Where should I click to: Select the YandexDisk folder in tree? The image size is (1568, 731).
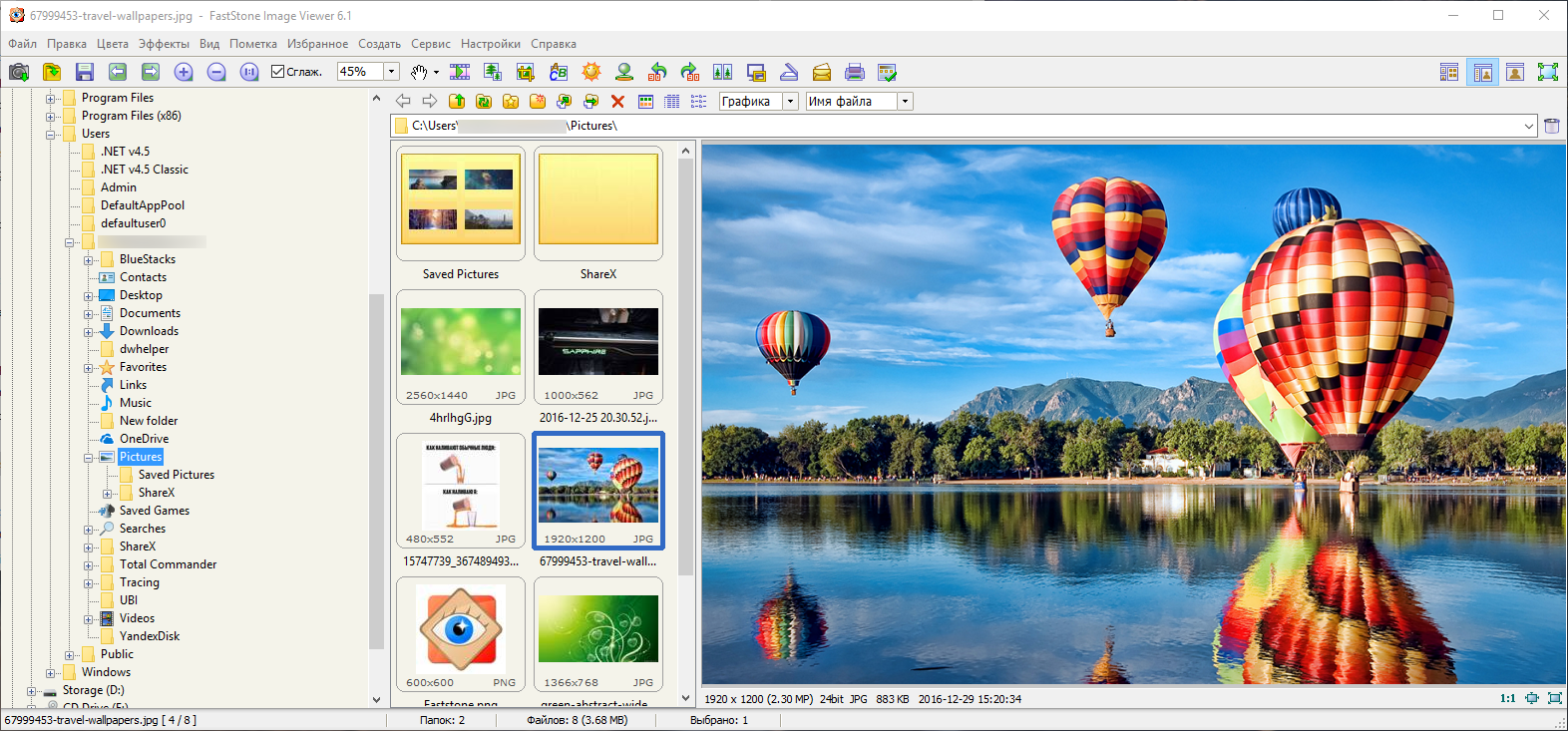click(x=150, y=636)
